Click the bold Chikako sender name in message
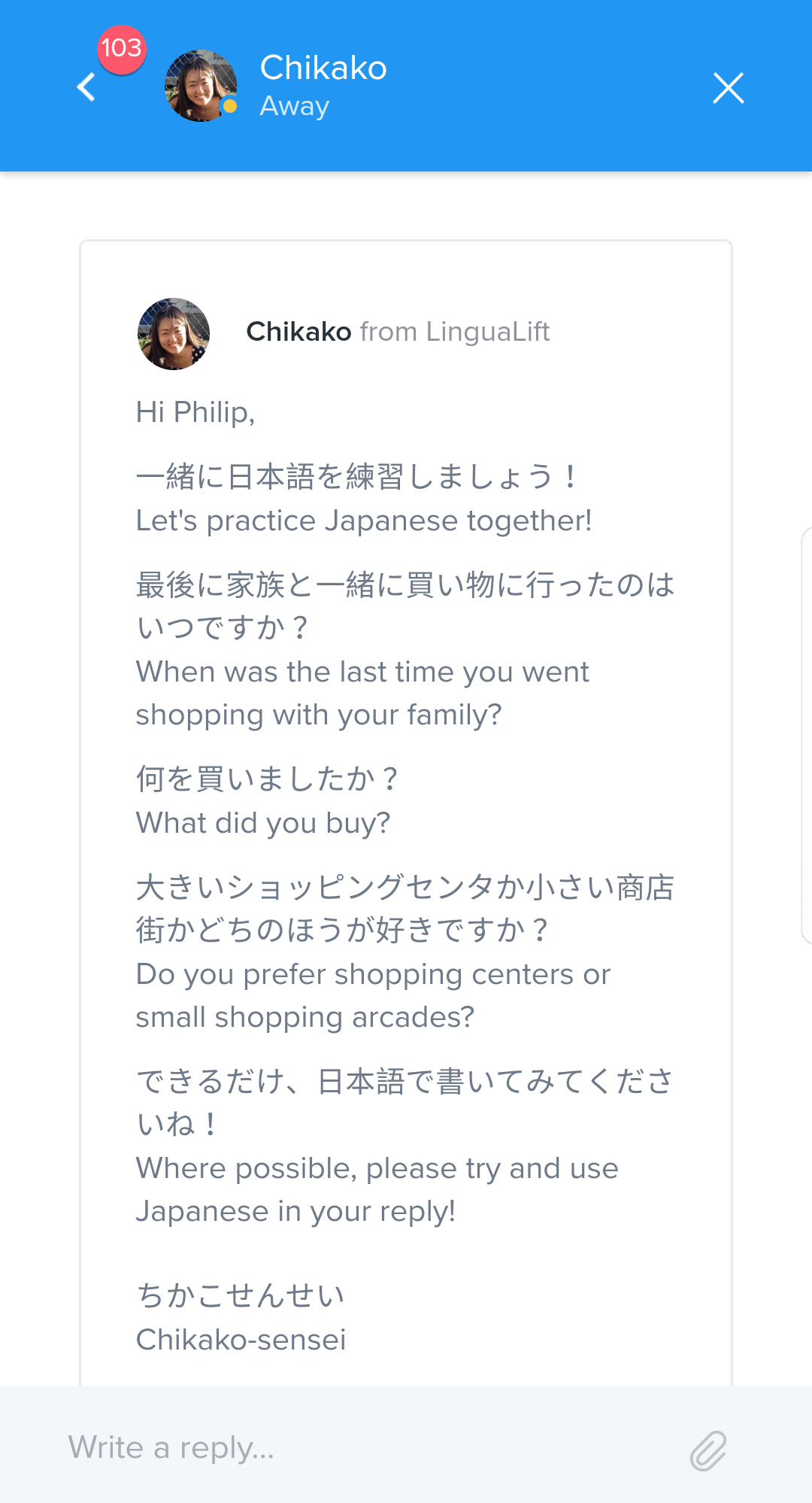This screenshot has width=812, height=1503. (x=298, y=332)
